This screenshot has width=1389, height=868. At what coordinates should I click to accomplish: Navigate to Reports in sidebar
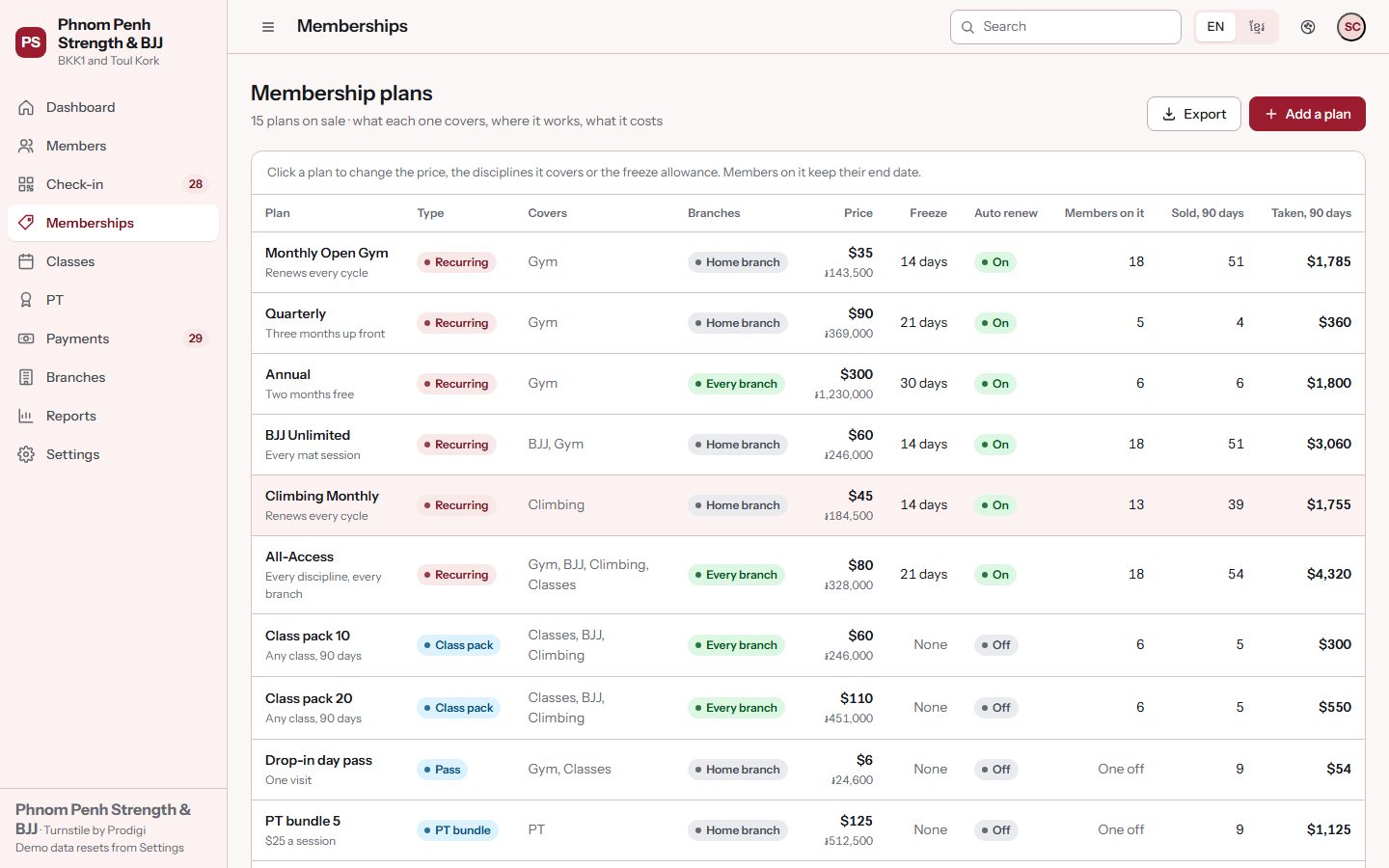coord(113,416)
